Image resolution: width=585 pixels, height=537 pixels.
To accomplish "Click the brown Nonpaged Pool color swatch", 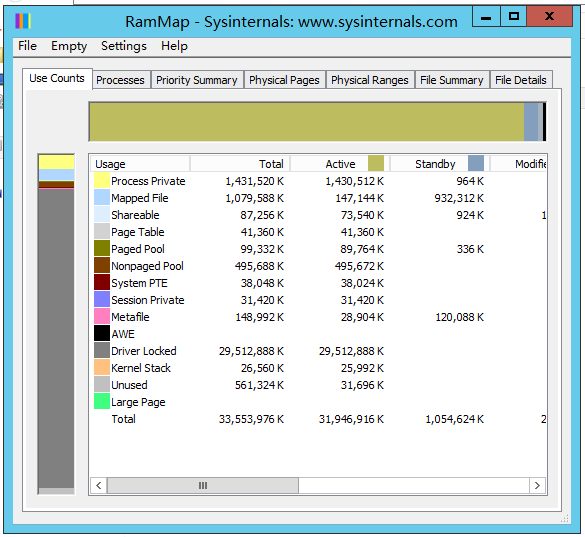I will 101,266.
